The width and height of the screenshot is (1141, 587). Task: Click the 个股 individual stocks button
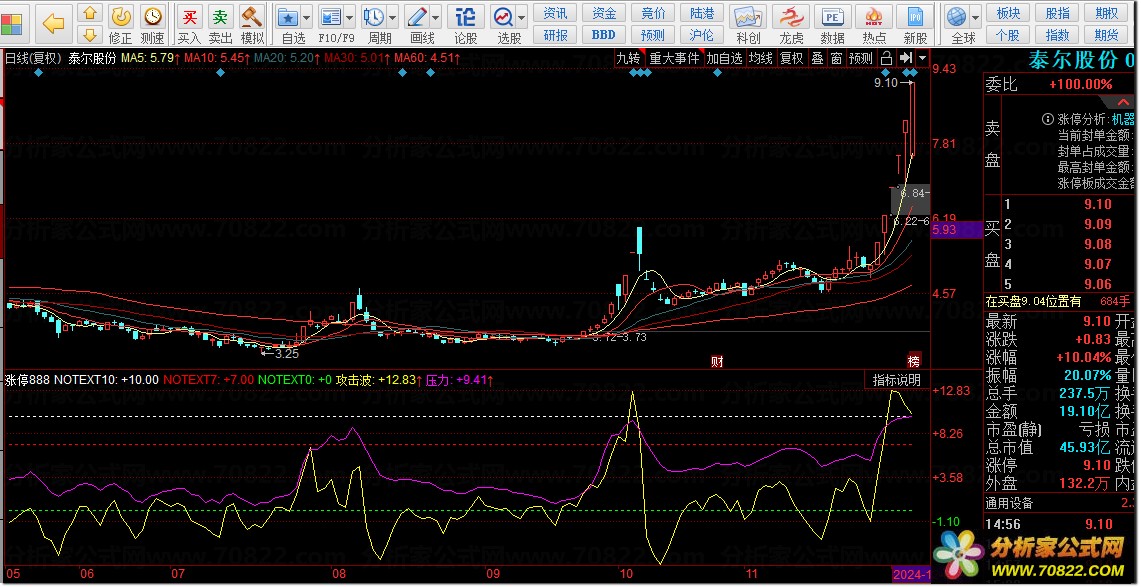pyautogui.click(x=1008, y=34)
